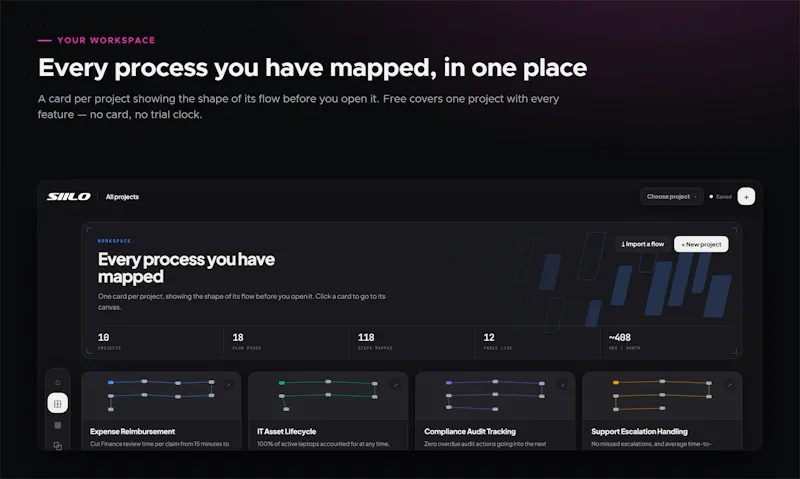Image resolution: width=800 pixels, height=479 pixels.
Task: Click the IT Asset Lifecycle card title
Action: [x=286, y=432]
